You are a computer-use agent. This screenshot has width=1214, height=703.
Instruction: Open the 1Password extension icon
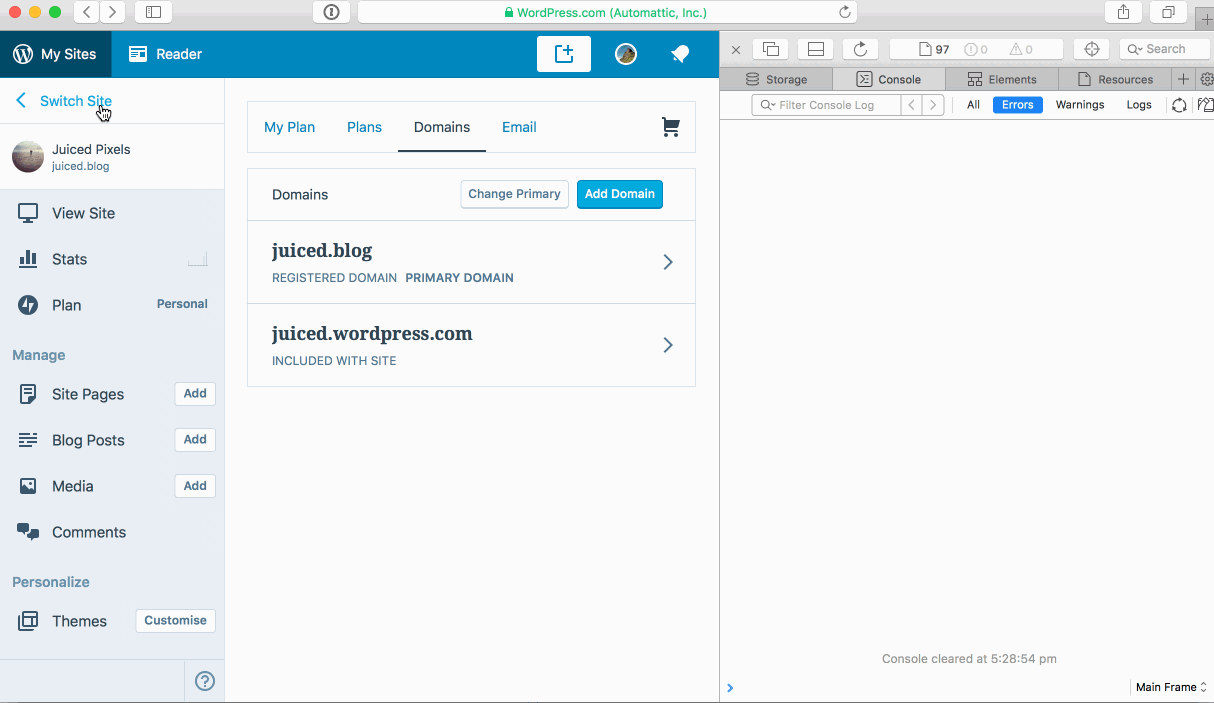tap(331, 12)
